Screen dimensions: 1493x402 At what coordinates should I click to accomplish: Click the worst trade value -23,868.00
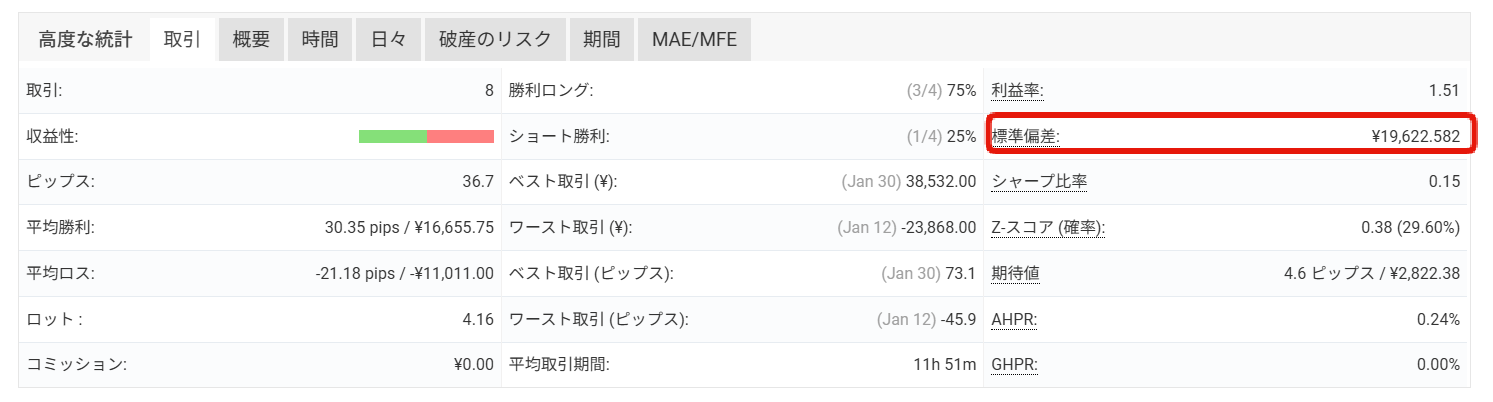[938, 228]
